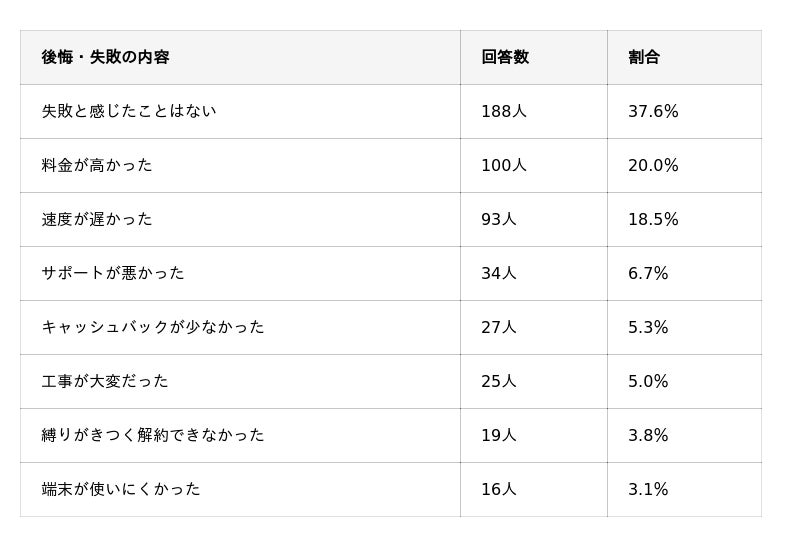Screen dimensions: 800x547
Task: Click the 37.6% percentage cell
Action: click(x=653, y=112)
